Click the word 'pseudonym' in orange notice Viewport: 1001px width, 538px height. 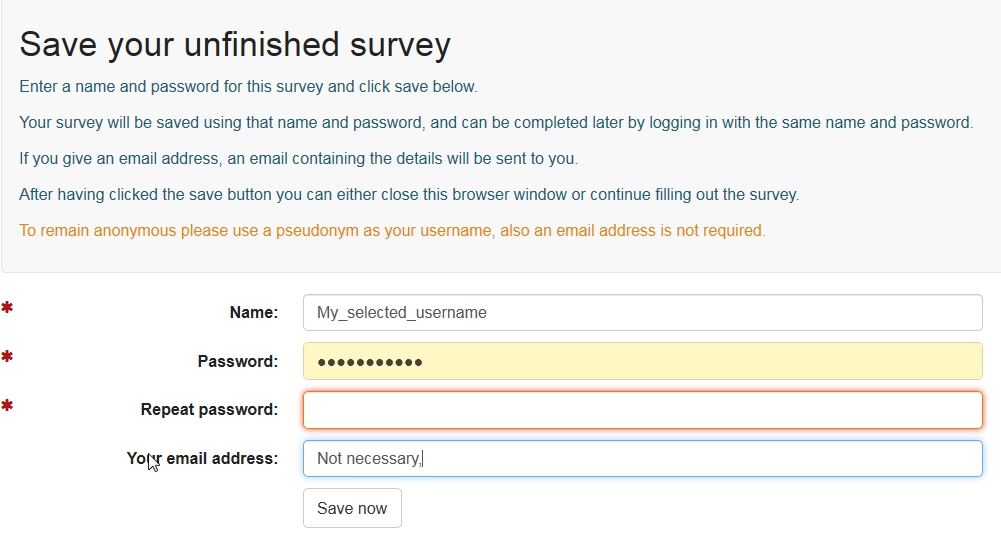pyautogui.click(x=319, y=230)
